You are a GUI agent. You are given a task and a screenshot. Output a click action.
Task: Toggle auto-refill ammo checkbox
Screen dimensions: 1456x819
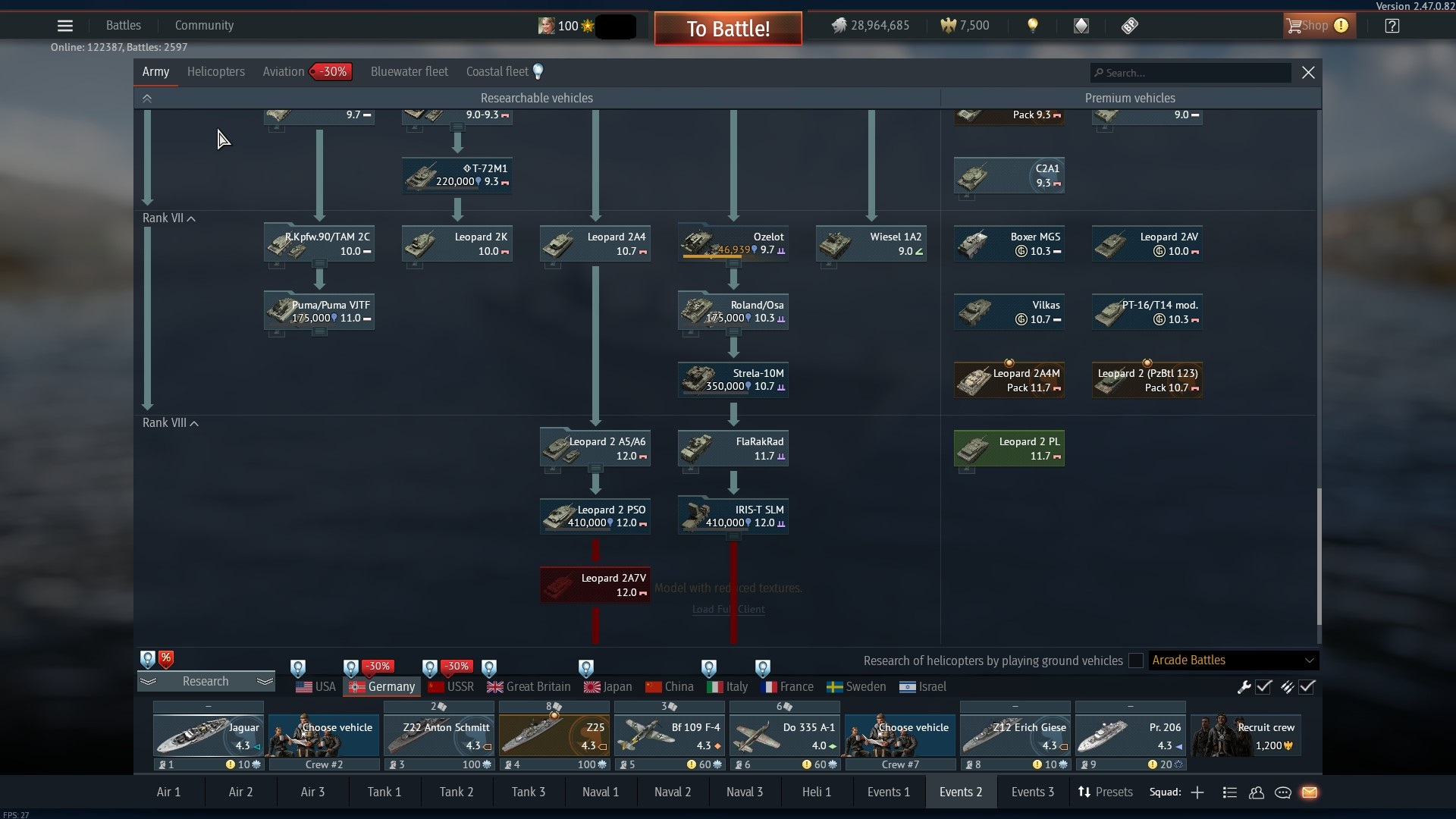[x=1307, y=687]
